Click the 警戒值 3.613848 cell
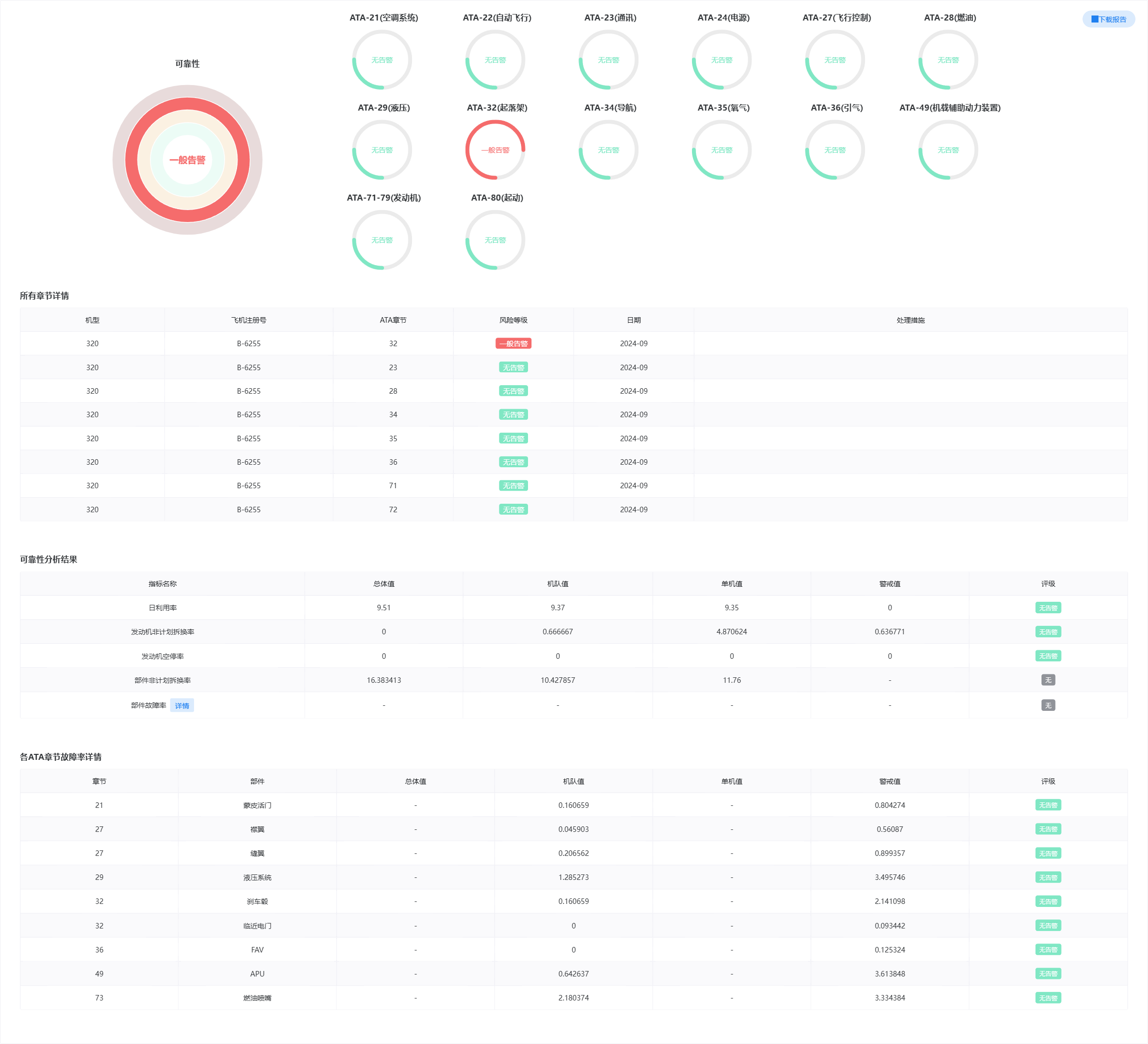This screenshot has width=1148, height=1044. [x=889, y=974]
